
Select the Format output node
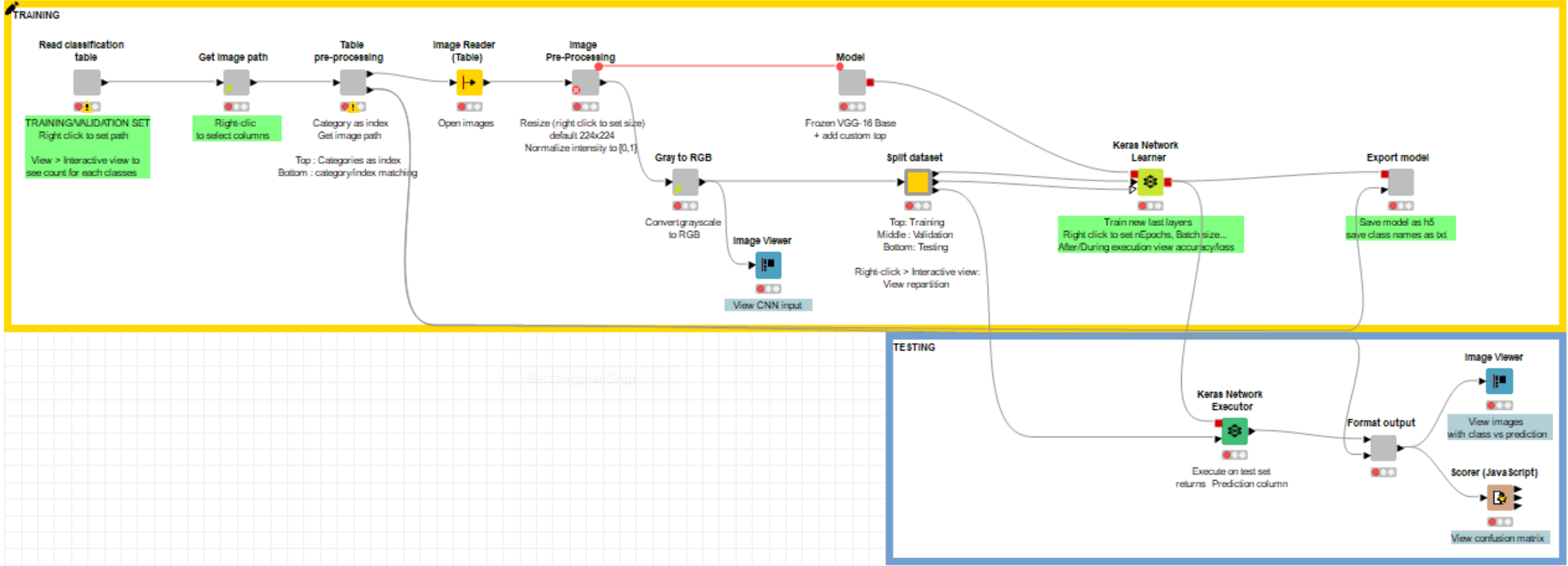coord(1383,448)
